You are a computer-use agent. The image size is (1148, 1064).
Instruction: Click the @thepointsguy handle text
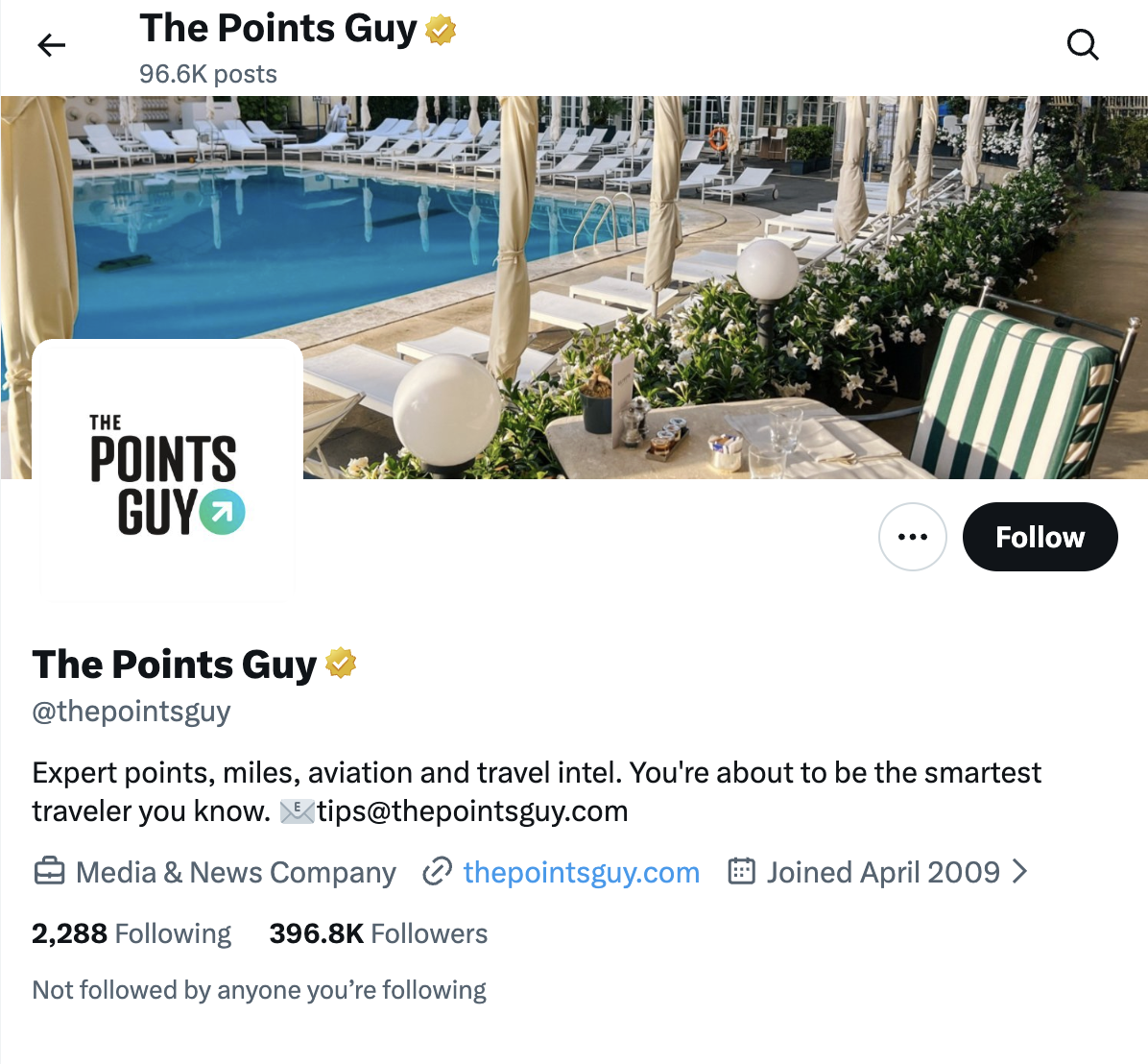[131, 711]
